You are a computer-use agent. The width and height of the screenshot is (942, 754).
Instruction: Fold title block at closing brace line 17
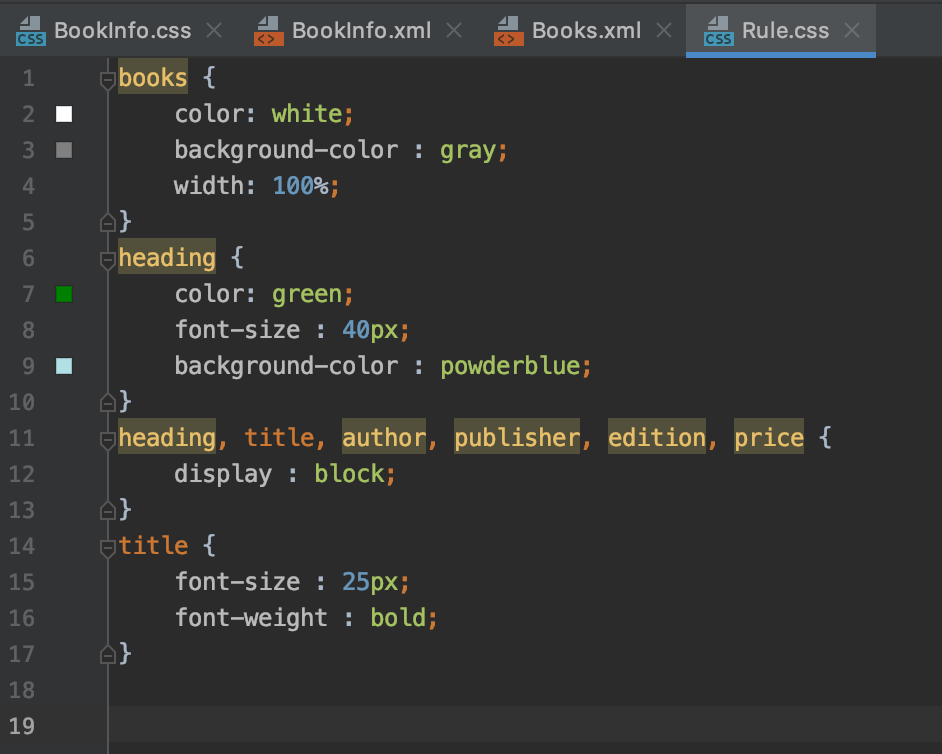coord(108,654)
